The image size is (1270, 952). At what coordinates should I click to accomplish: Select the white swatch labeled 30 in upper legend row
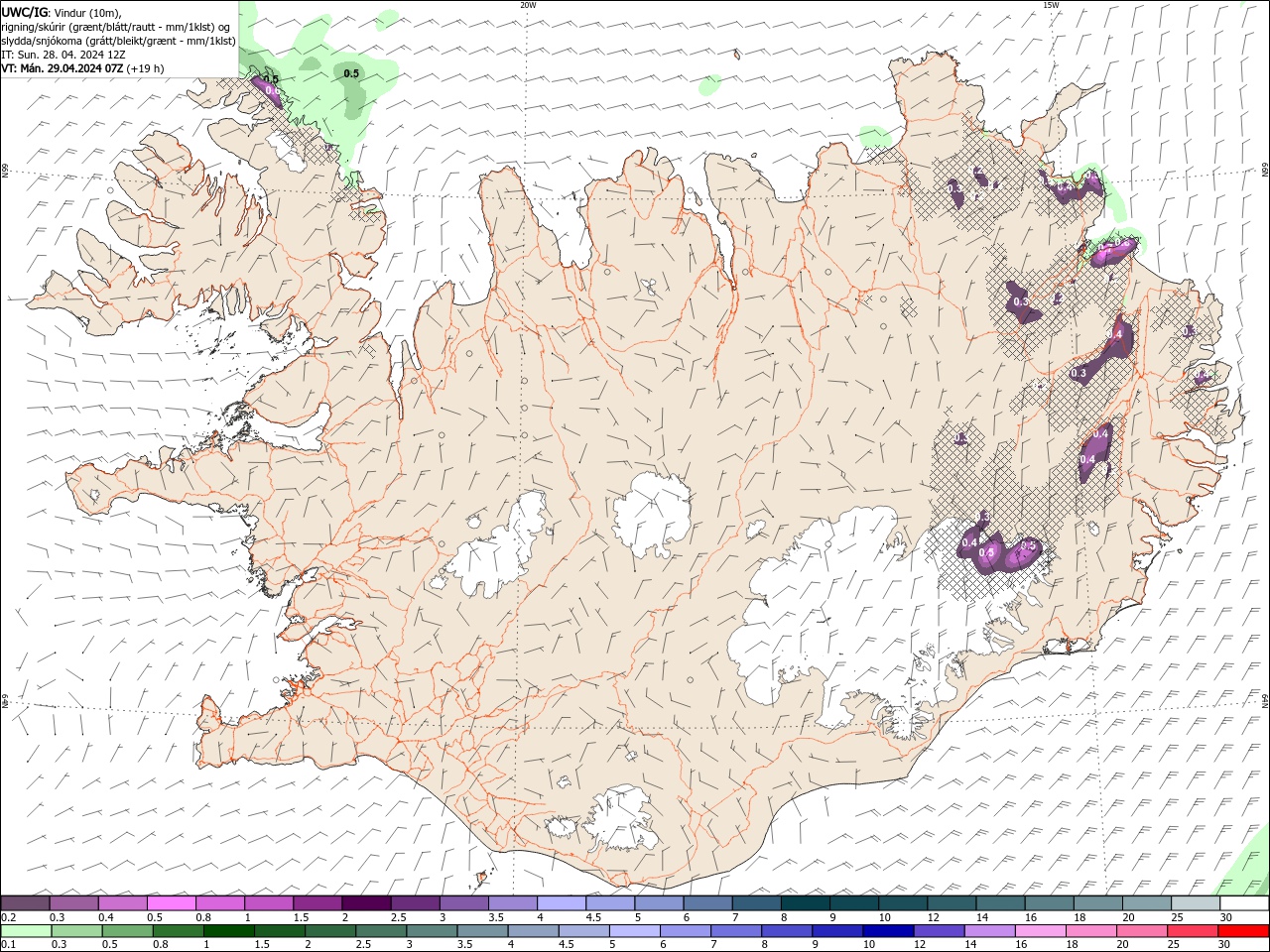point(1244,902)
